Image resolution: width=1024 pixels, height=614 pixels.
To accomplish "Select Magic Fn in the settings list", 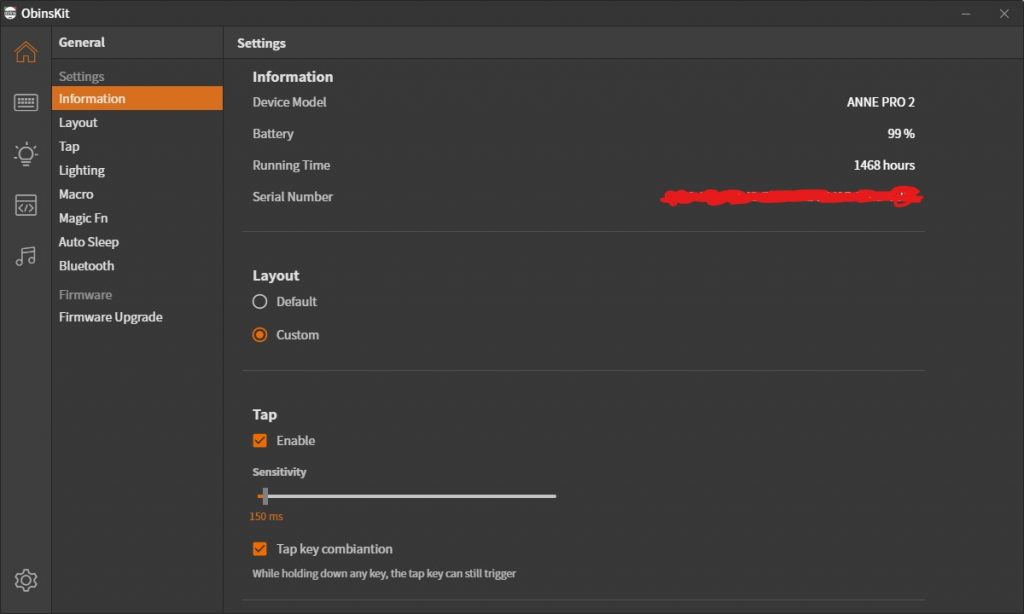I will tap(83, 218).
